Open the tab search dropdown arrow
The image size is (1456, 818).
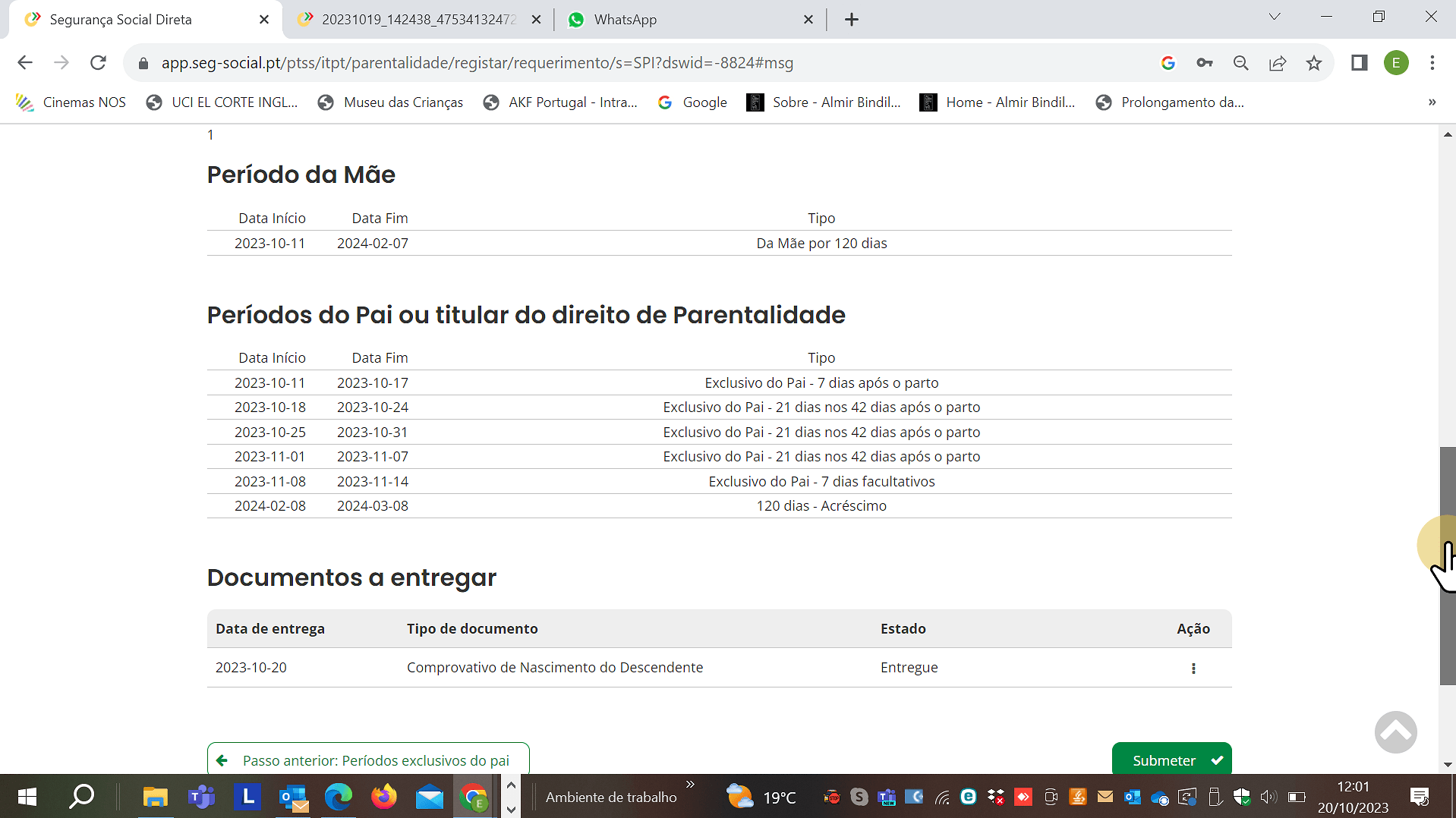tap(1275, 17)
